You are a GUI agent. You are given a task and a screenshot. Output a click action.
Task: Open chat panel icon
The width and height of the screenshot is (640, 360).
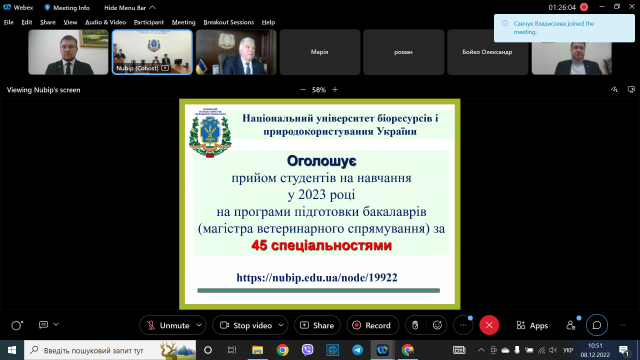pyautogui.click(x=597, y=325)
